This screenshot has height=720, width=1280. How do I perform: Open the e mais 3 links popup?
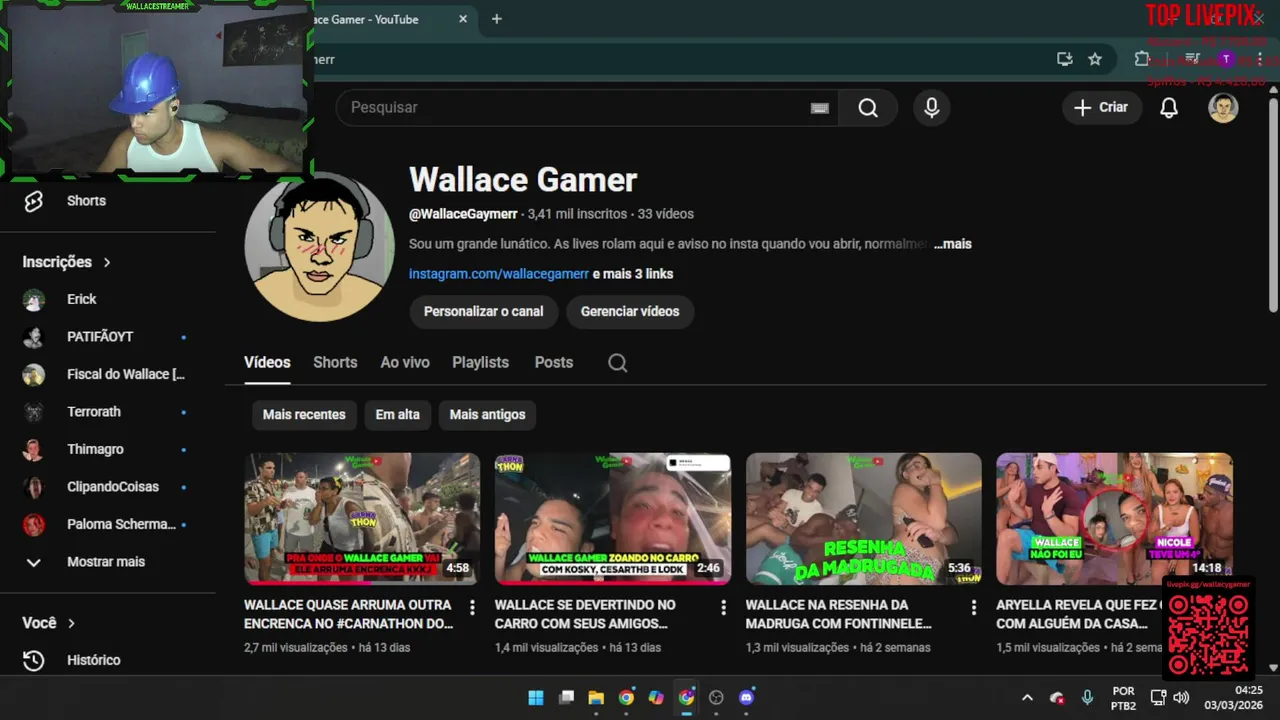point(633,274)
